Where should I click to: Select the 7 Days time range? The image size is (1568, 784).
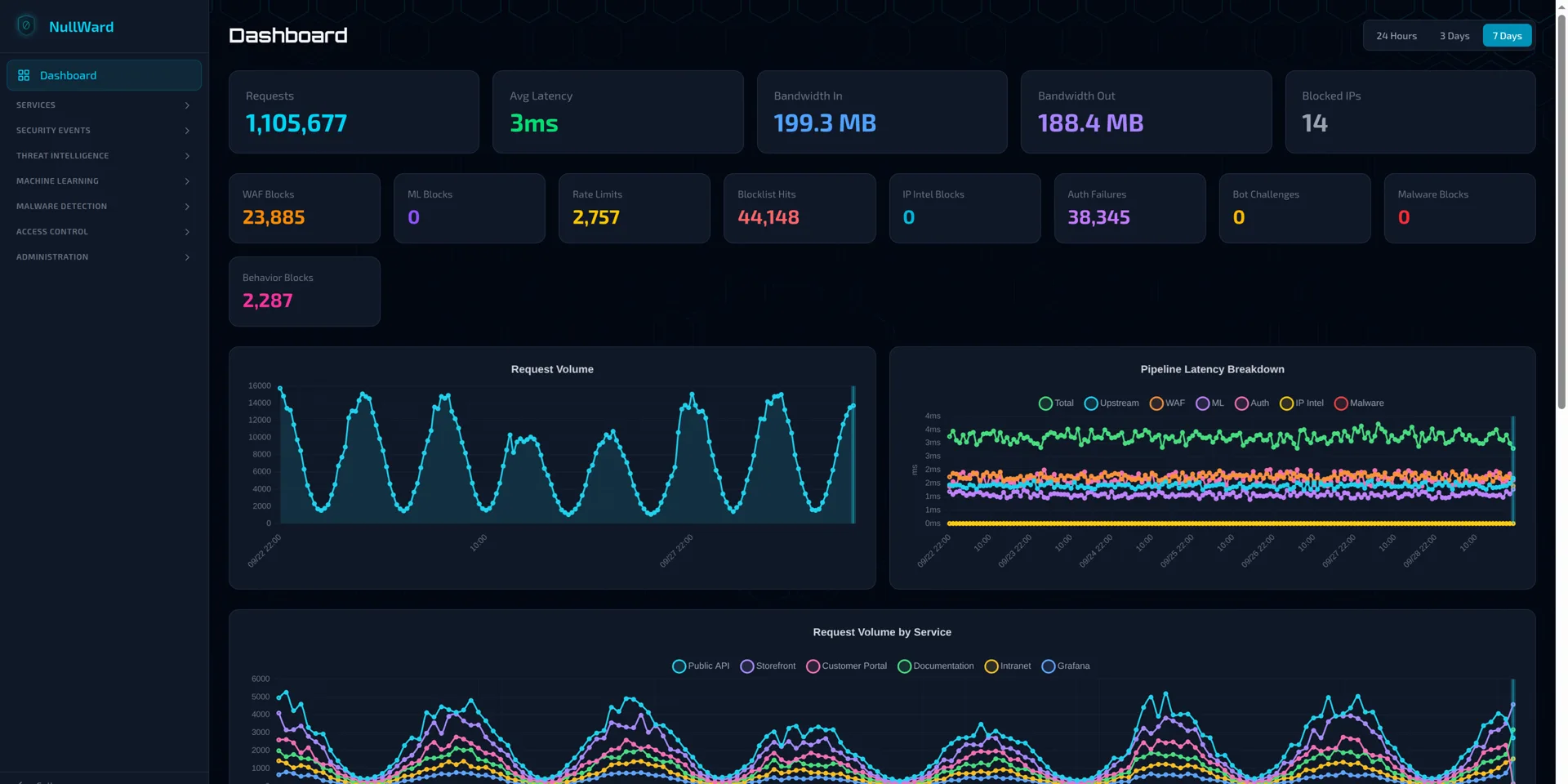pos(1507,36)
